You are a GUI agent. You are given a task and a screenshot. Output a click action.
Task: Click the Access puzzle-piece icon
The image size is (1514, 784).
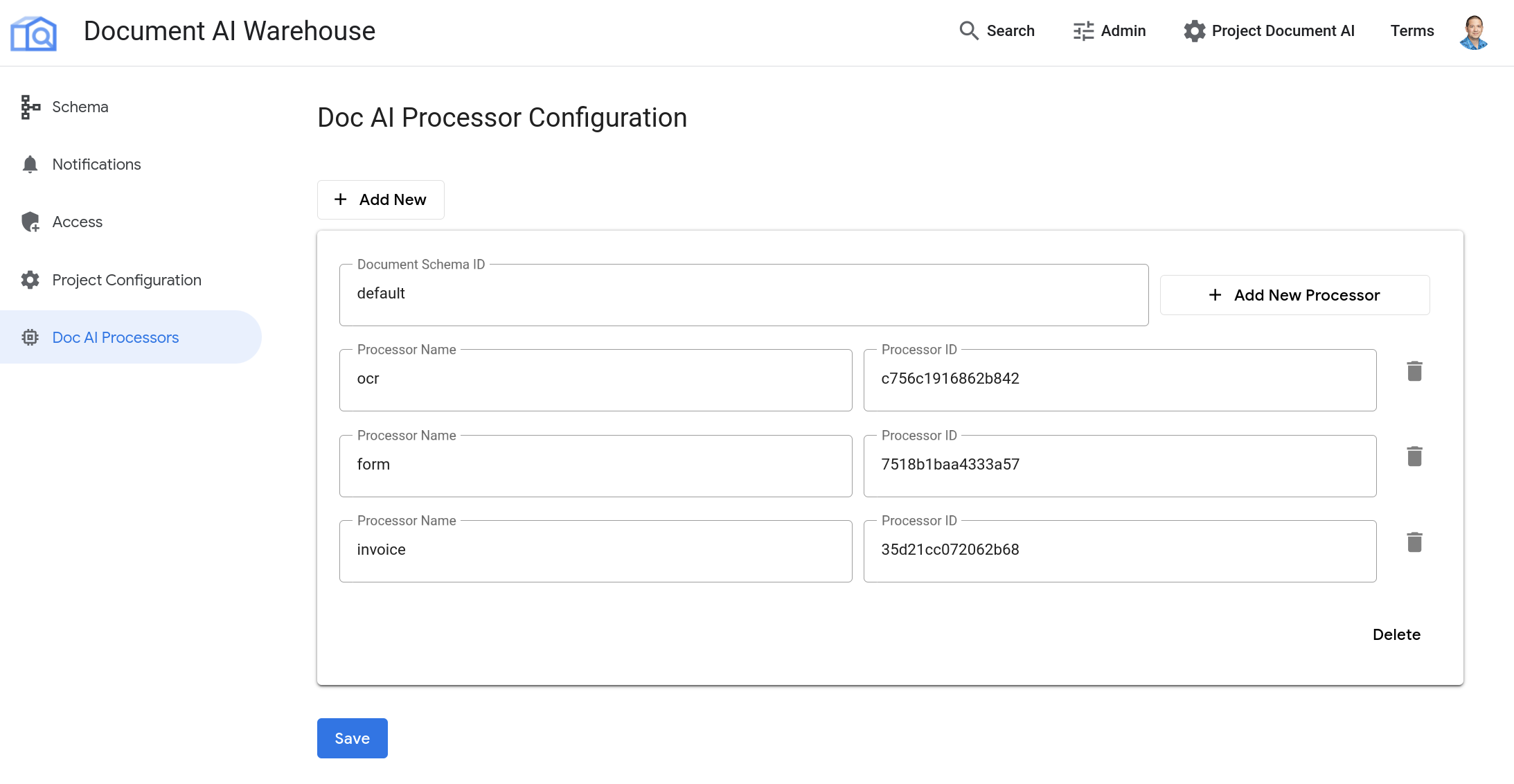click(x=30, y=221)
